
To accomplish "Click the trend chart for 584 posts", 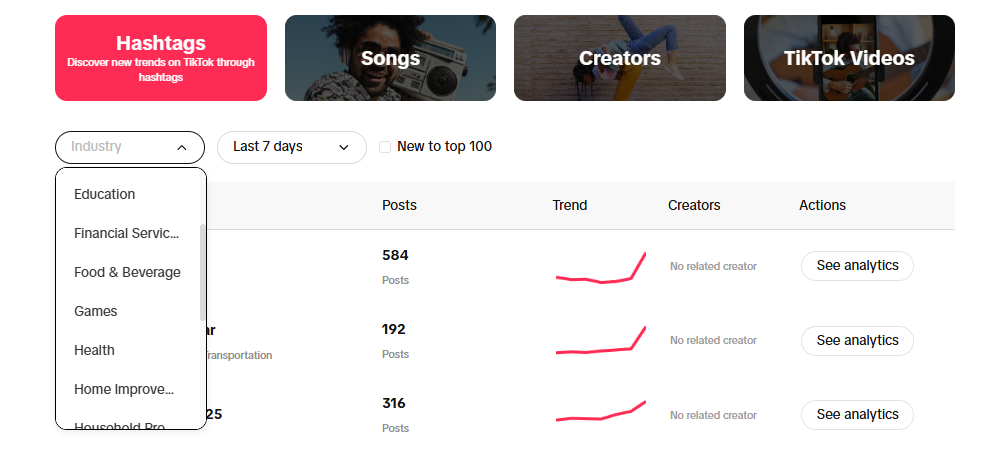I will point(600,268).
